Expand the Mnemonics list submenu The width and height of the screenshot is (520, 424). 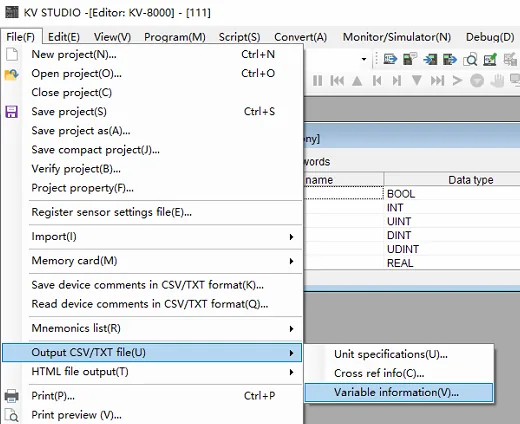coord(291,329)
